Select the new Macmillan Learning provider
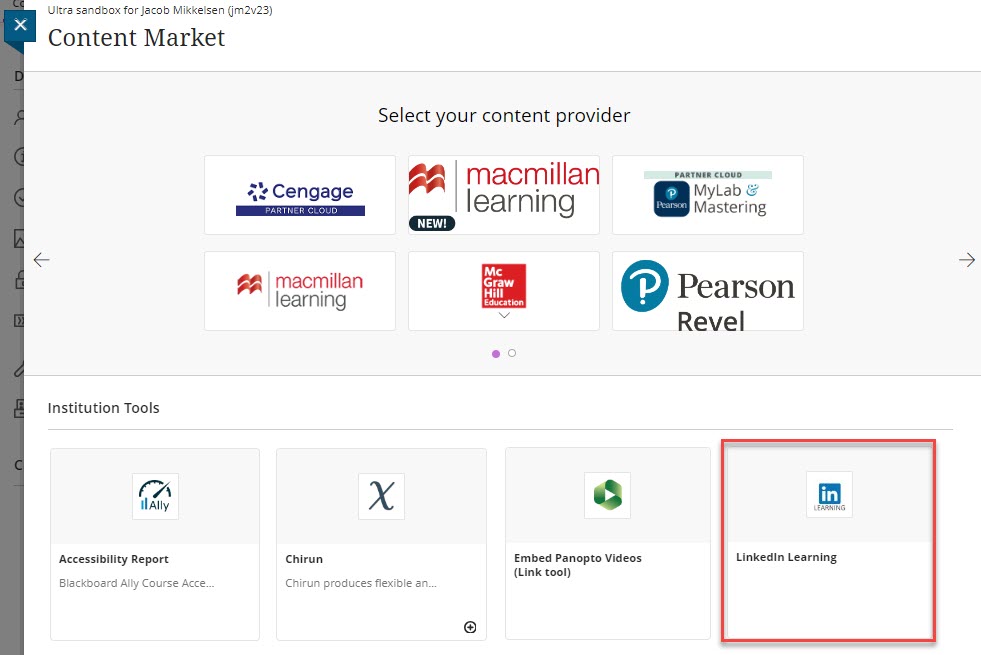 (x=503, y=194)
